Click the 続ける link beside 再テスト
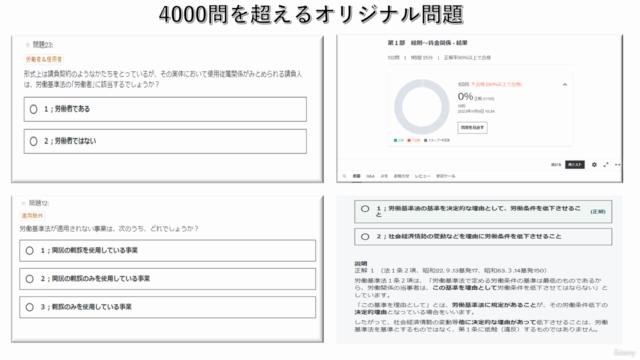 [x=556, y=164]
